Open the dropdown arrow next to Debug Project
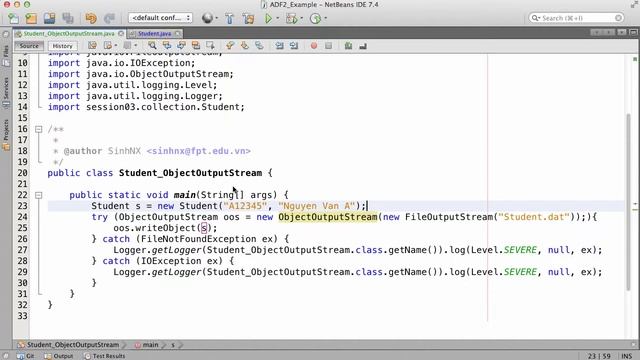This screenshot has width=640, height=360. point(302,18)
